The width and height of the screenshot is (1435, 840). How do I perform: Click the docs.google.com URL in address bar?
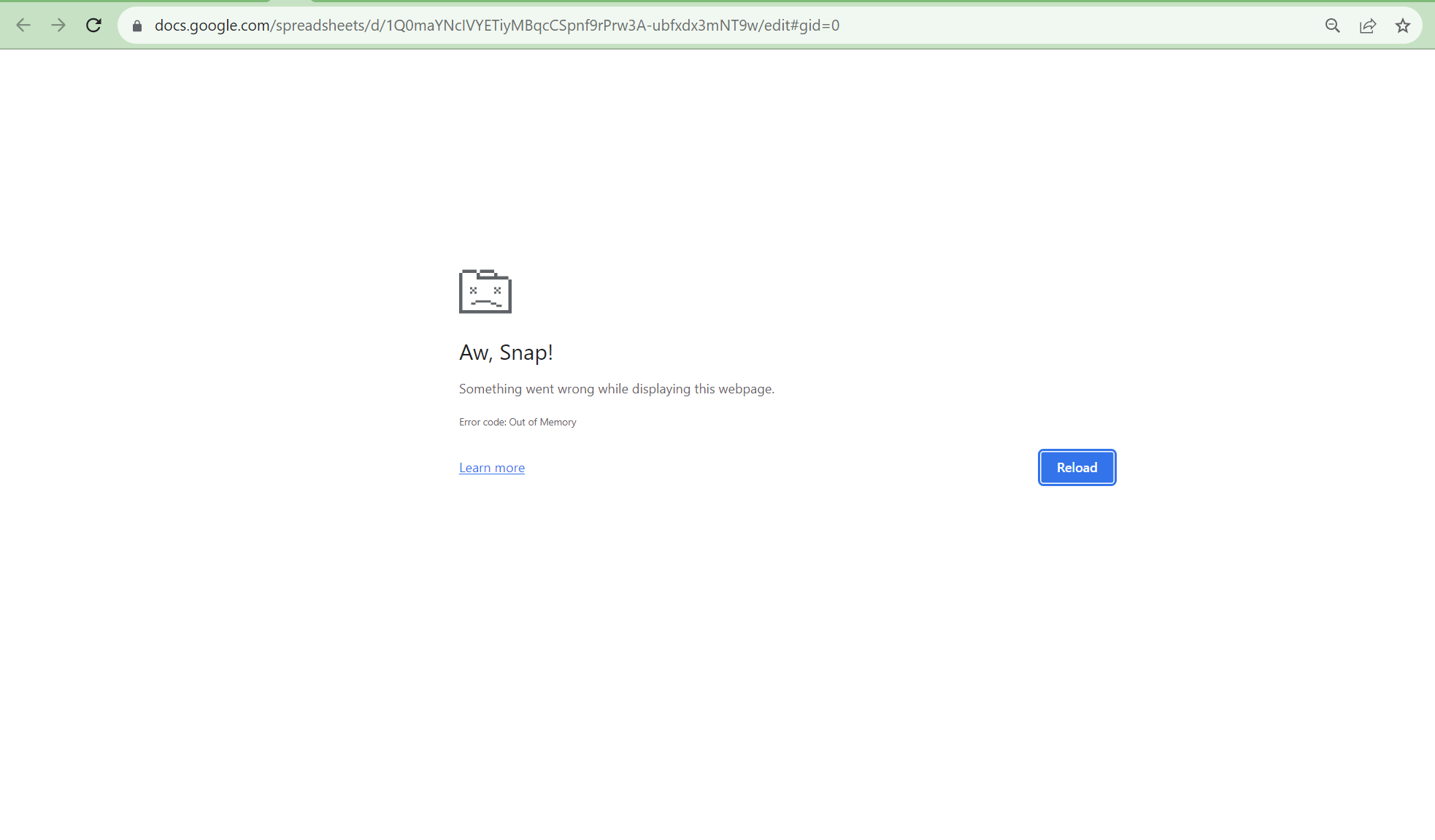tap(212, 26)
